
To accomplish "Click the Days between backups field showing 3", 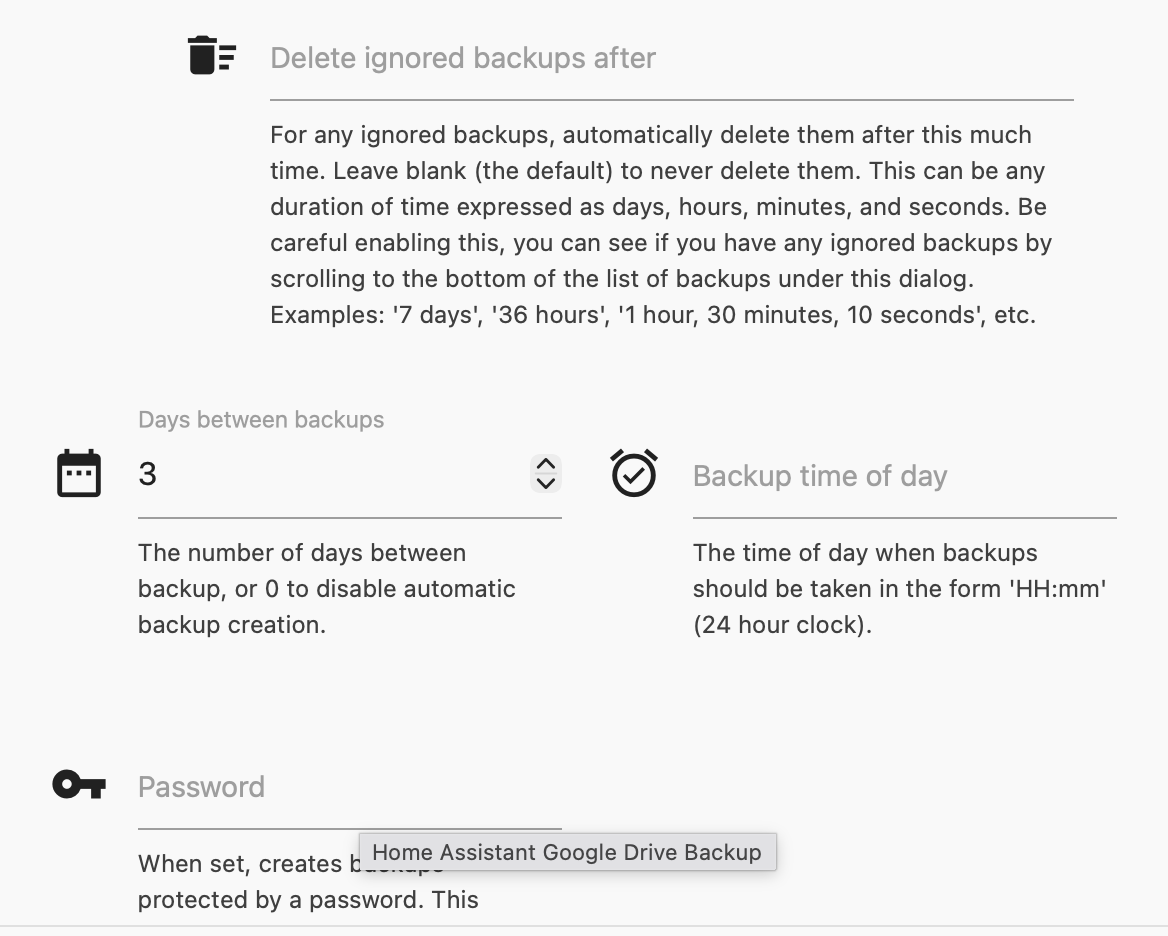I will [x=330, y=474].
